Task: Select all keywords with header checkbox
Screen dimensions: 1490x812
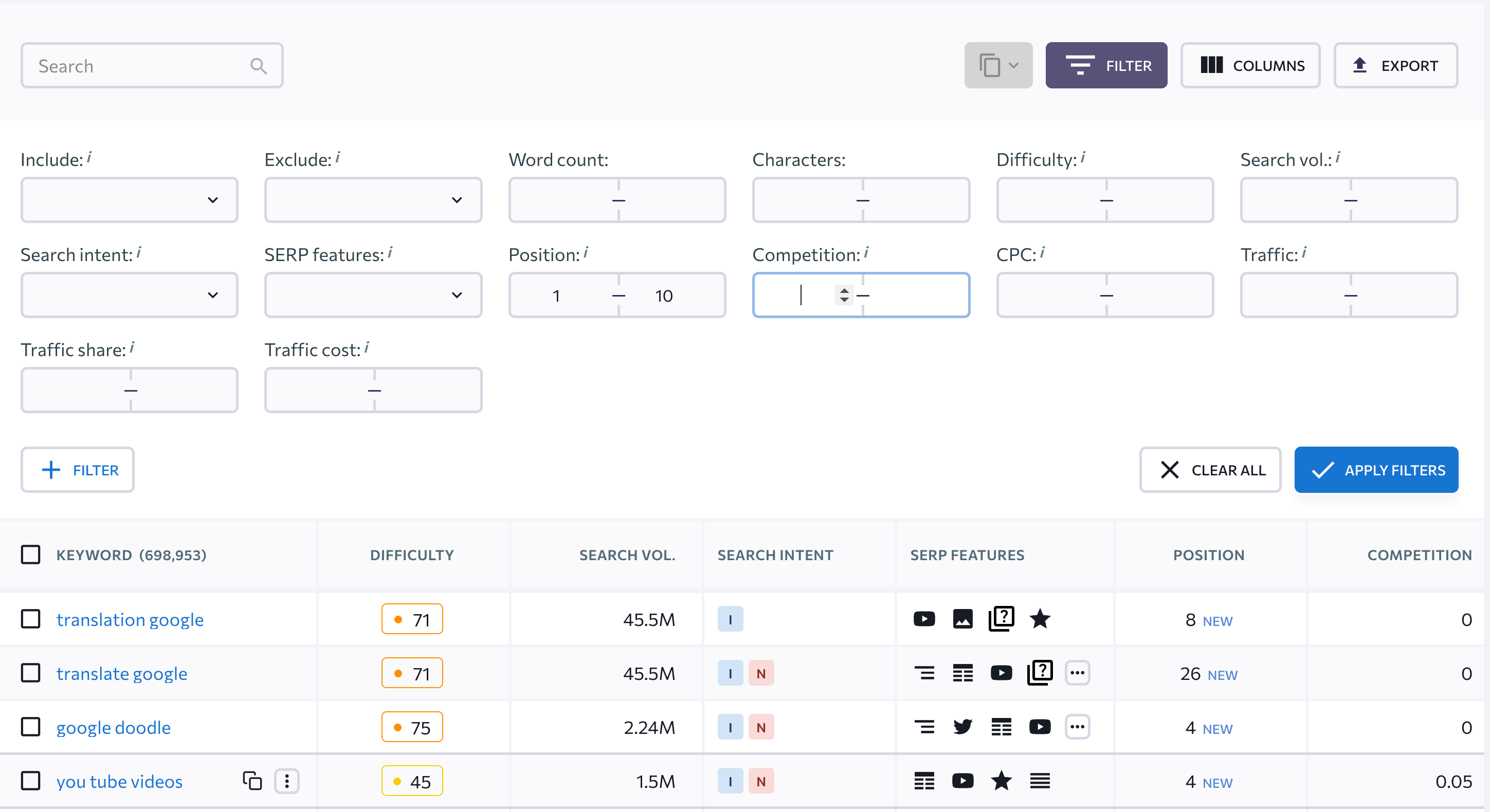Action: pos(31,555)
